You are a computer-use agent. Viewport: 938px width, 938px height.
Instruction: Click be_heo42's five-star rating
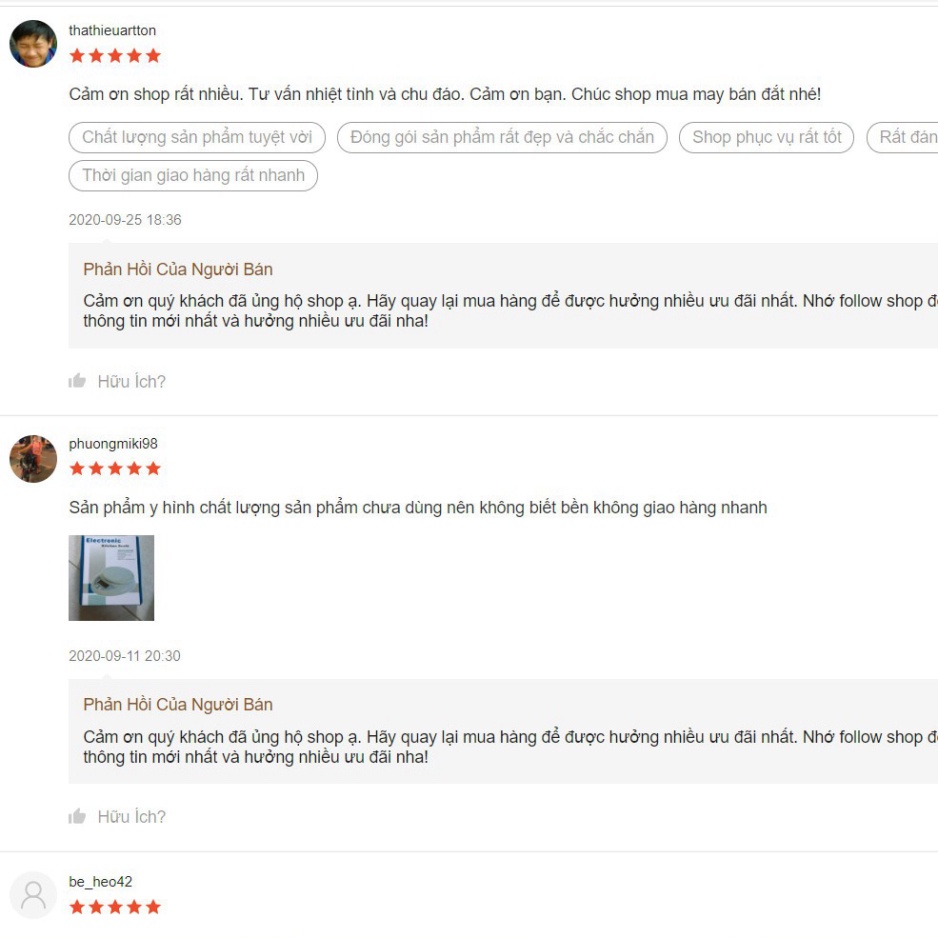pyautogui.click(x=115, y=907)
